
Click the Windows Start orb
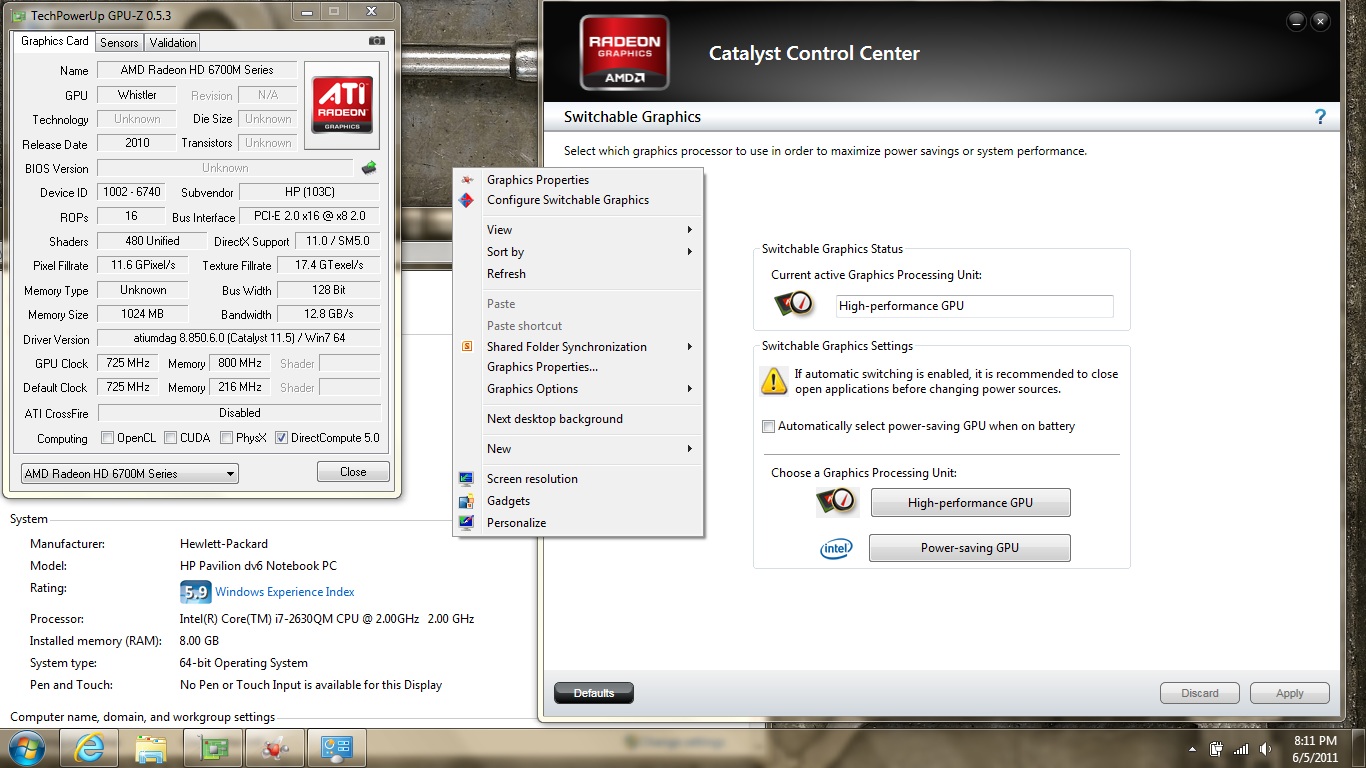pos(27,748)
